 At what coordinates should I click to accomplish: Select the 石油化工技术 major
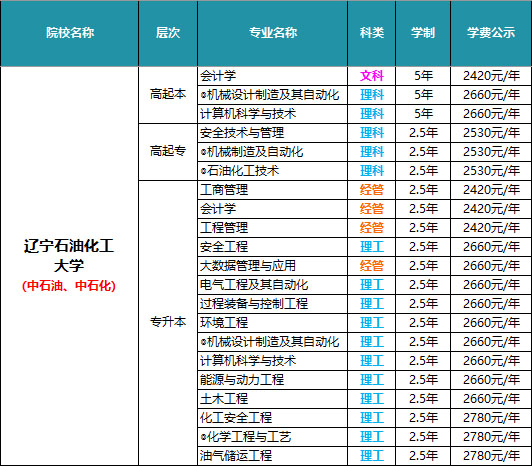click(x=240, y=171)
